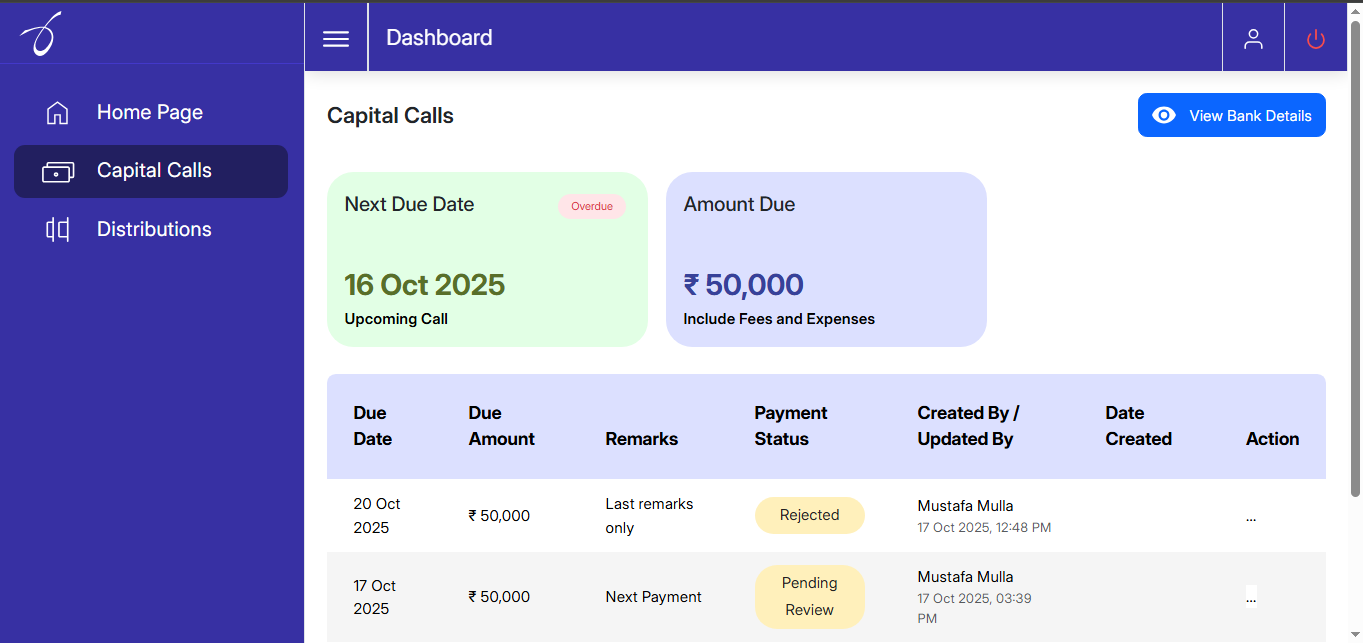Click the Home Page house icon
Screen dimensions: 1363x643
point(58,113)
